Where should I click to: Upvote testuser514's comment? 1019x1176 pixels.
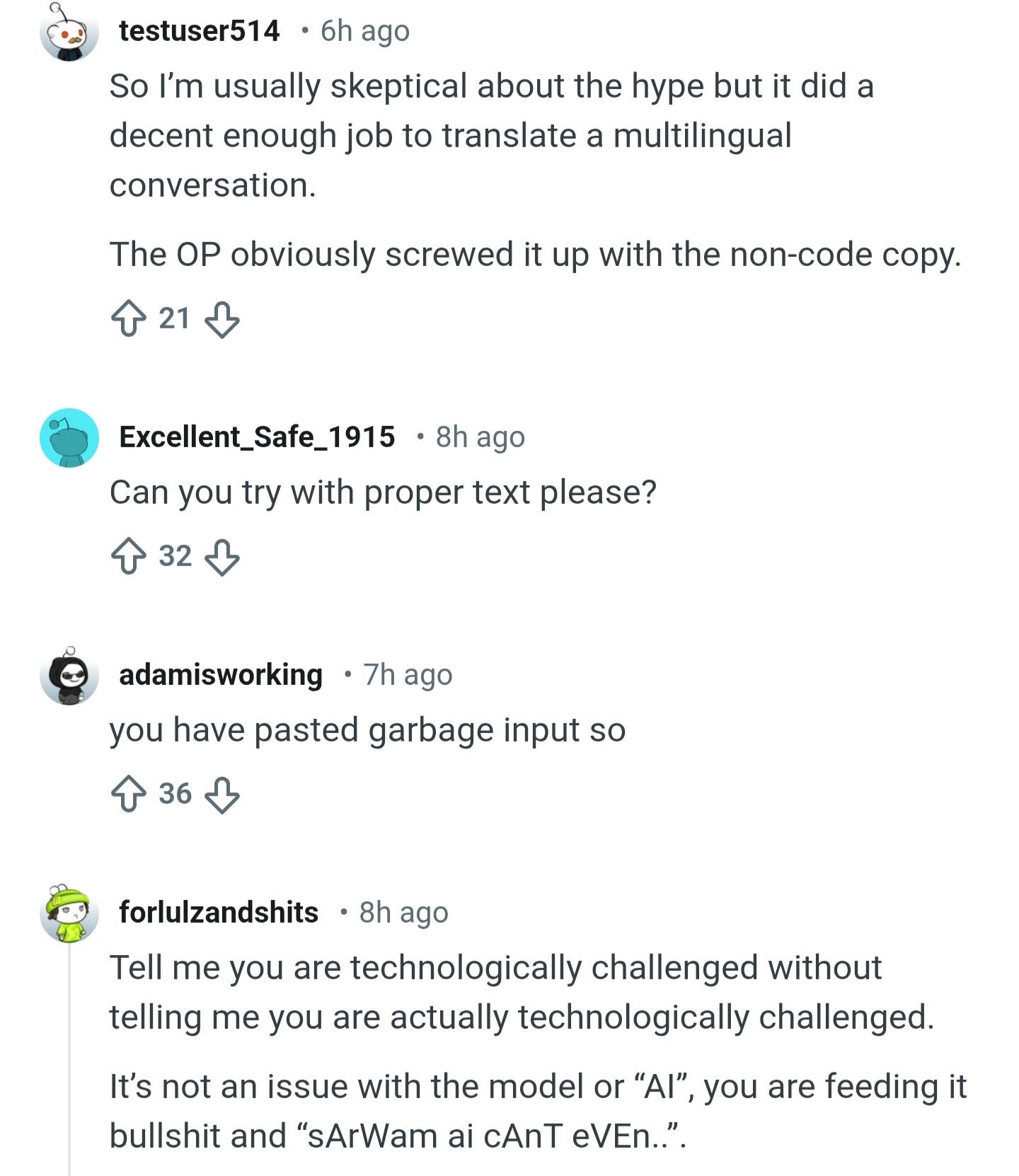[128, 319]
